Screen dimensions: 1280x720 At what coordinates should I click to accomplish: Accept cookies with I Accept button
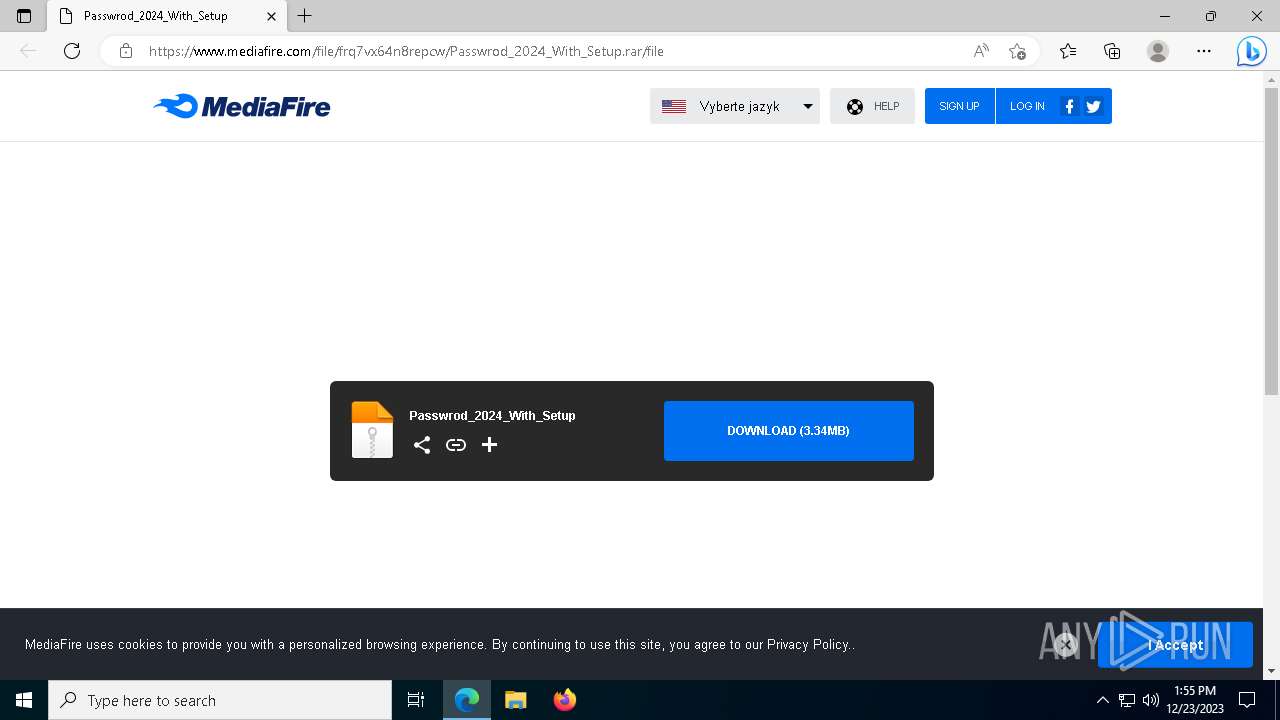tap(1175, 645)
